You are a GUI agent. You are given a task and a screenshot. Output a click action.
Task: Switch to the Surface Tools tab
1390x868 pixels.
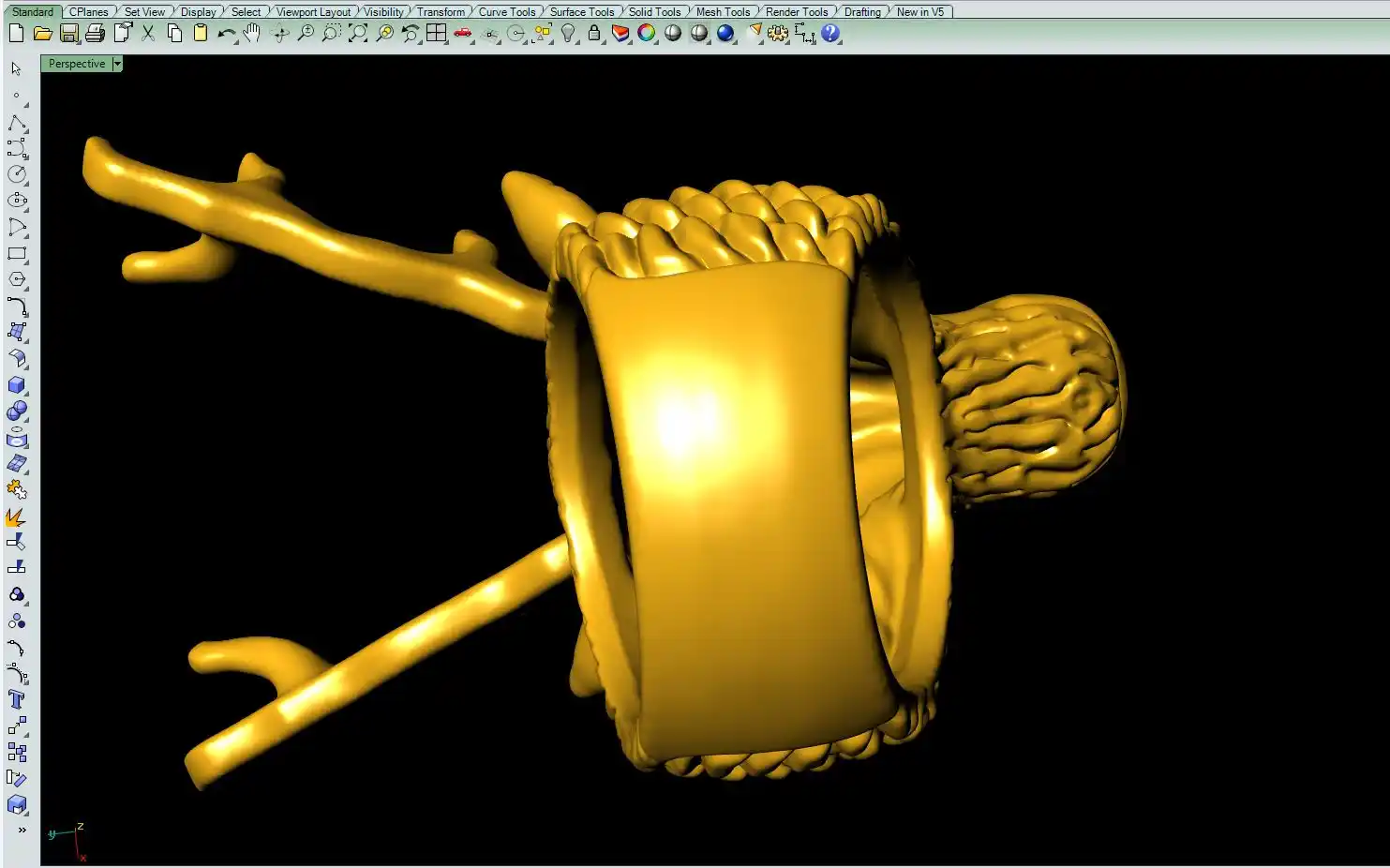pos(581,12)
